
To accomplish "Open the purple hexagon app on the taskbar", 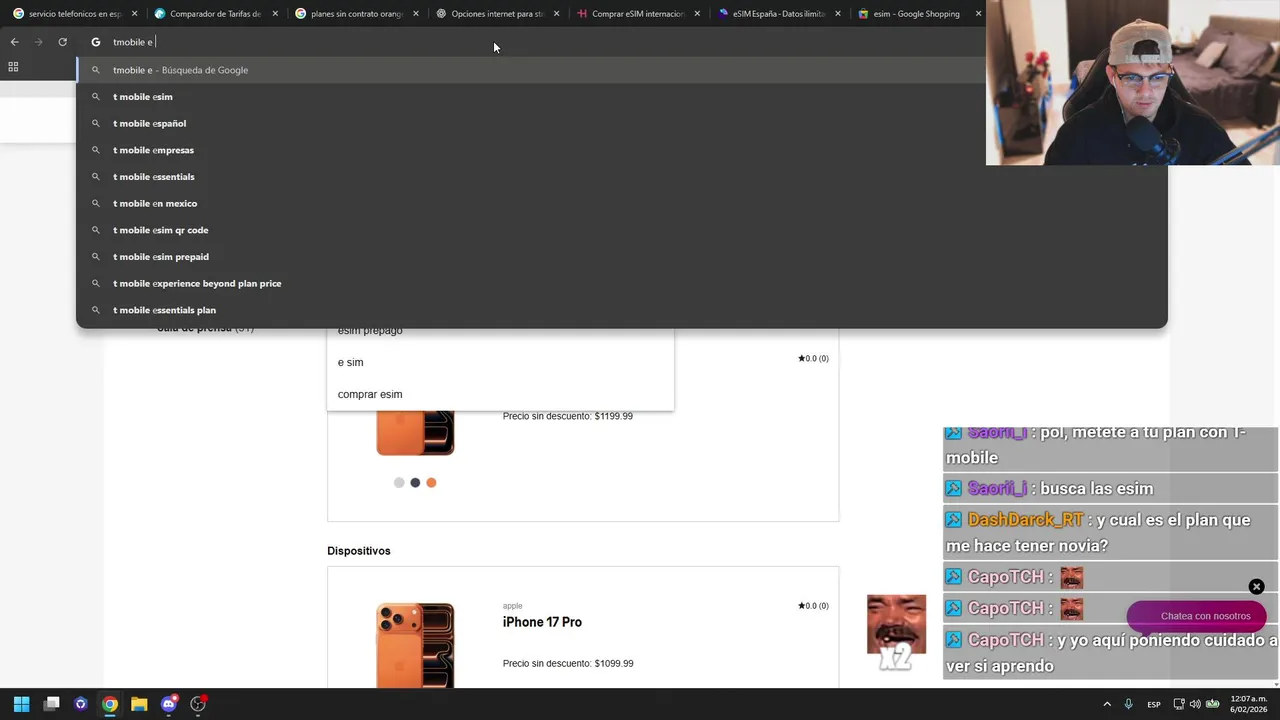I will click(x=81, y=704).
